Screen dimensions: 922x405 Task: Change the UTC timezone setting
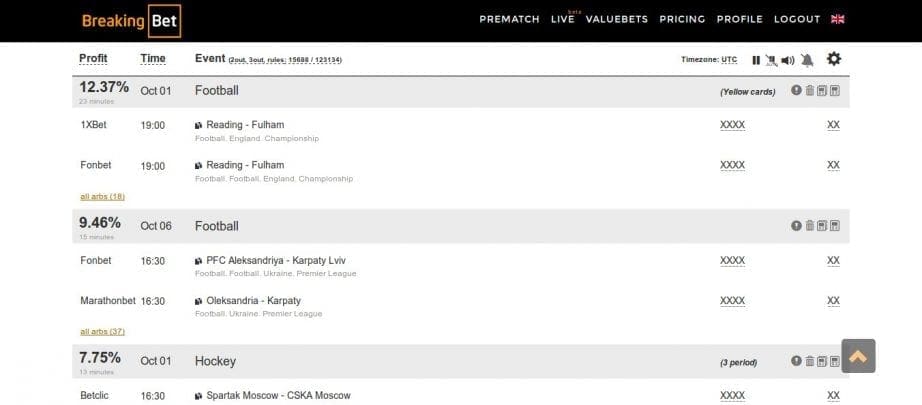(729, 59)
